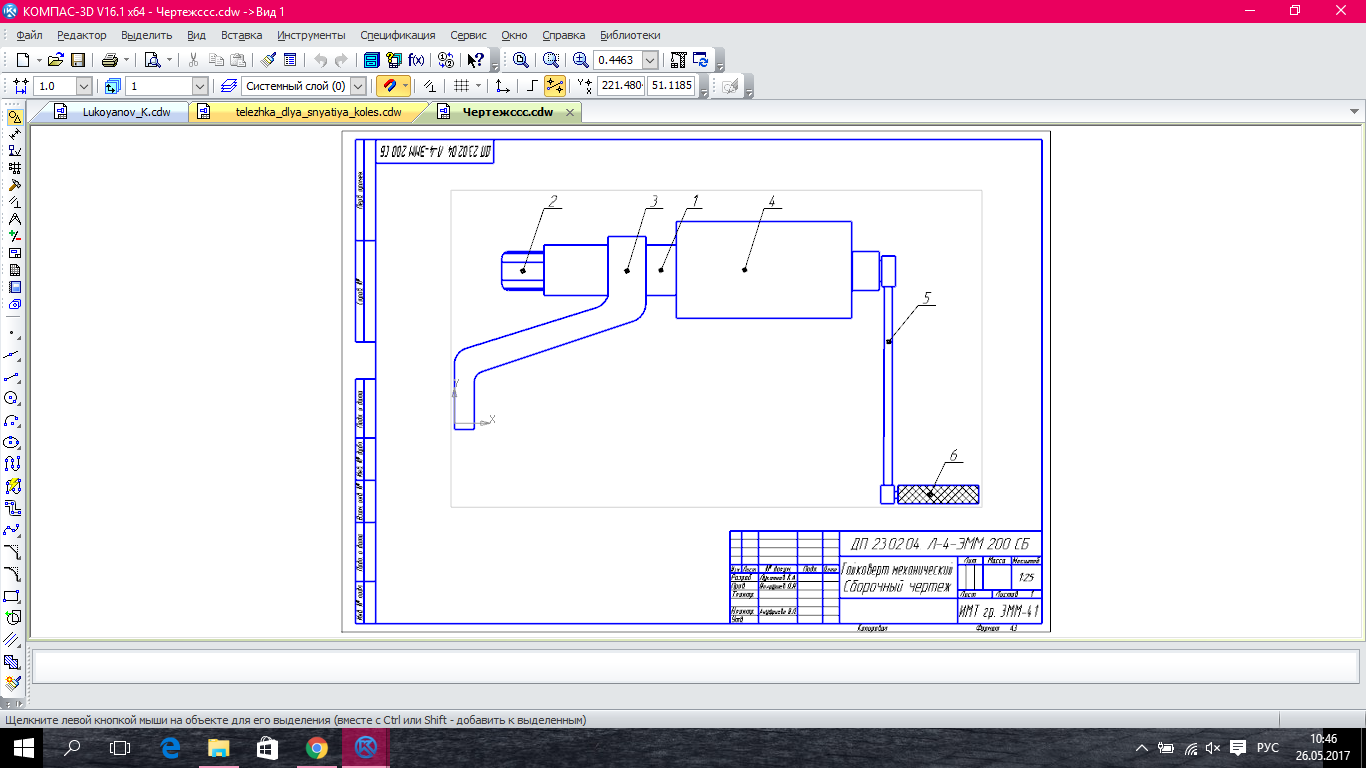The image size is (1366, 768).
Task: Select the Geometry tools panel icon
Action: (14, 117)
